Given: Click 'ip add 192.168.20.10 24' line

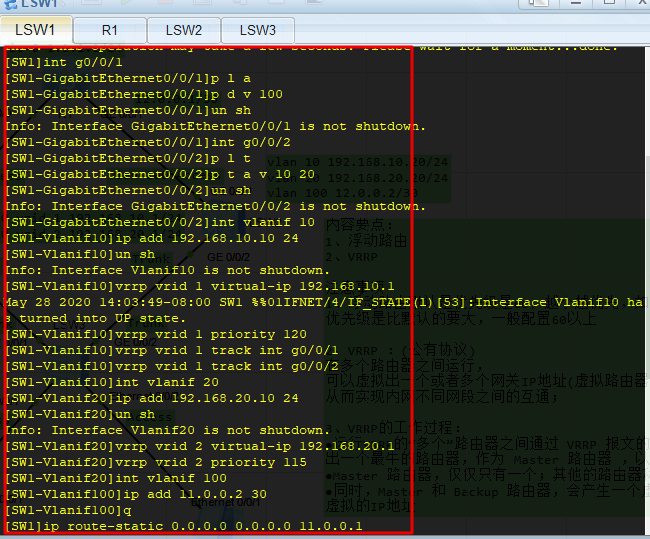Looking at the screenshot, I should 152,398.
